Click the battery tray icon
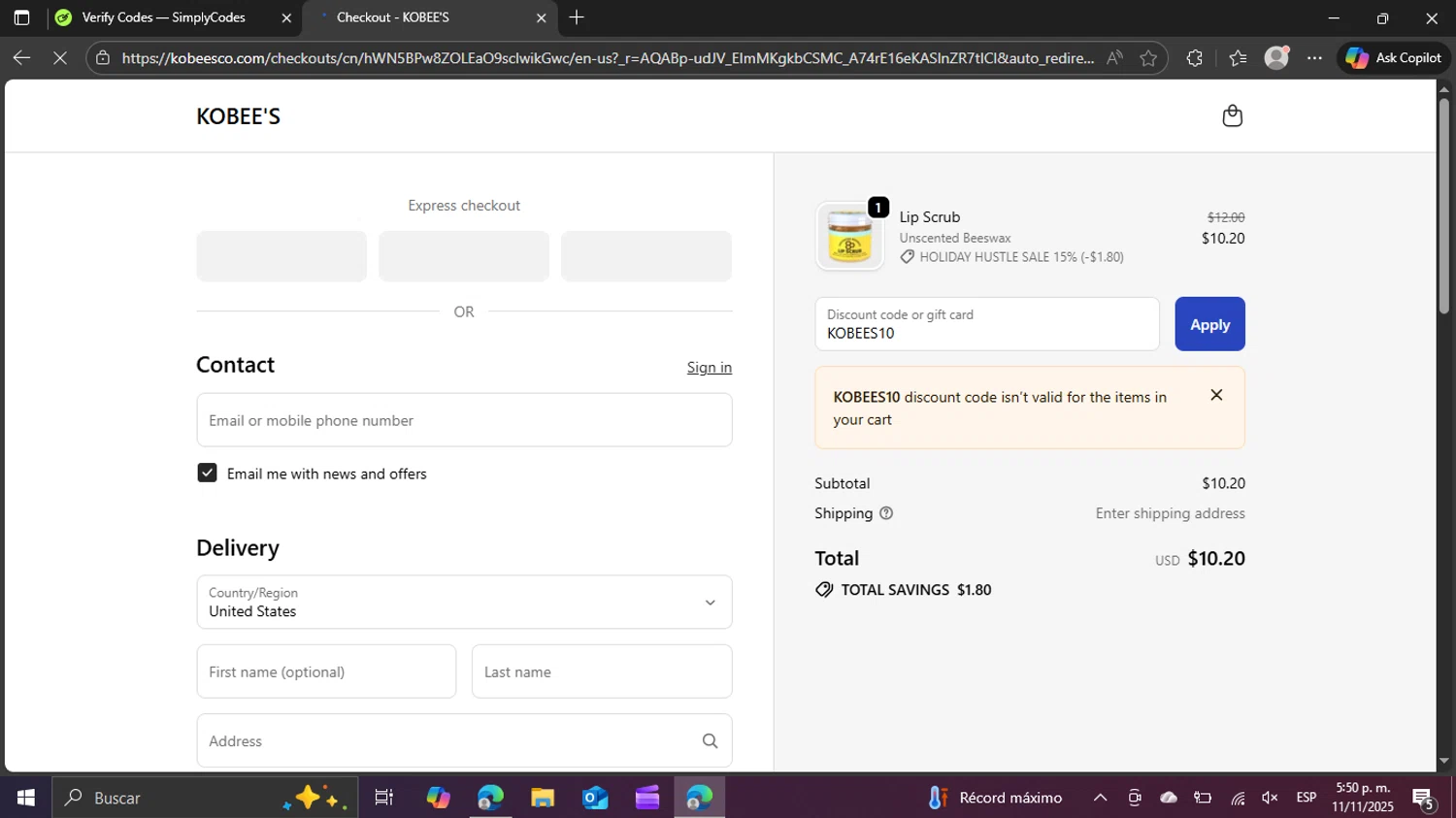Viewport: 1456px width, 818px height. [1203, 798]
